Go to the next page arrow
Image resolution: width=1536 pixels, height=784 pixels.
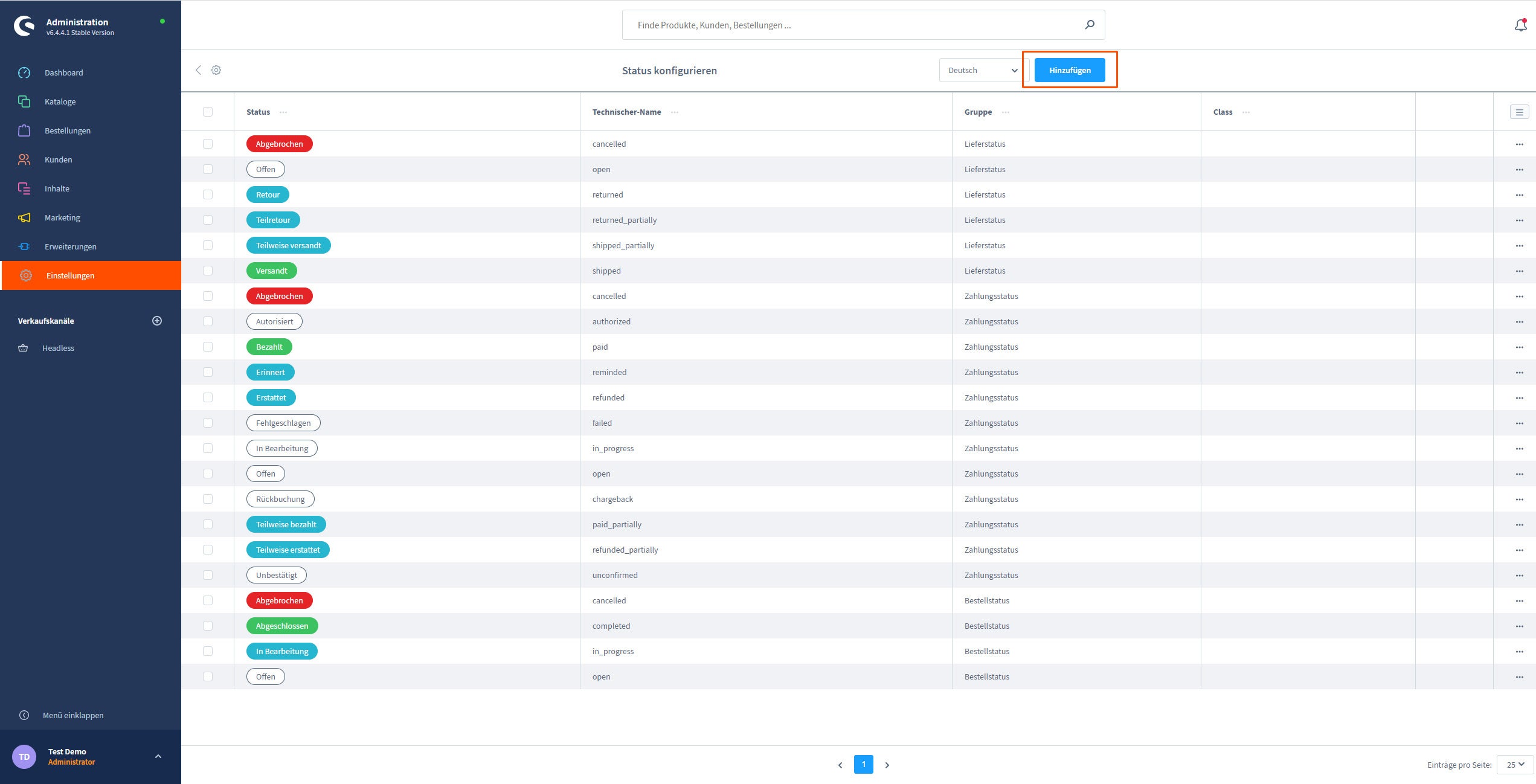pos(887,765)
